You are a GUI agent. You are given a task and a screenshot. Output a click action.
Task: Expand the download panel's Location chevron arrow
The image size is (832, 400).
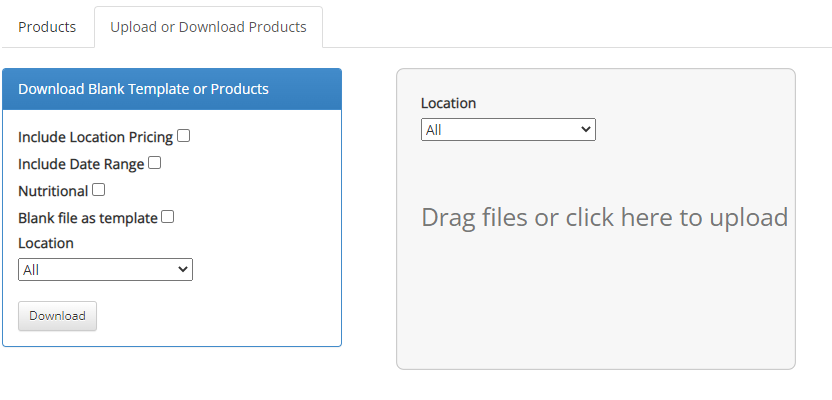click(x=183, y=269)
